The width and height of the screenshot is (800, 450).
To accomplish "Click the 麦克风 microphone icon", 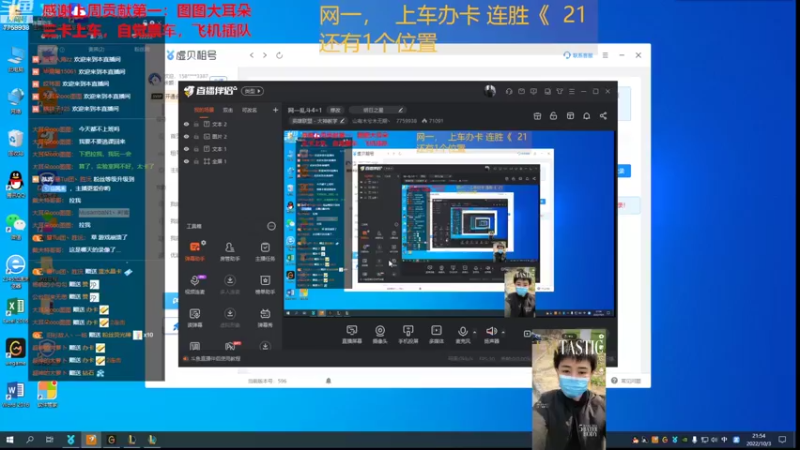I will [463, 334].
